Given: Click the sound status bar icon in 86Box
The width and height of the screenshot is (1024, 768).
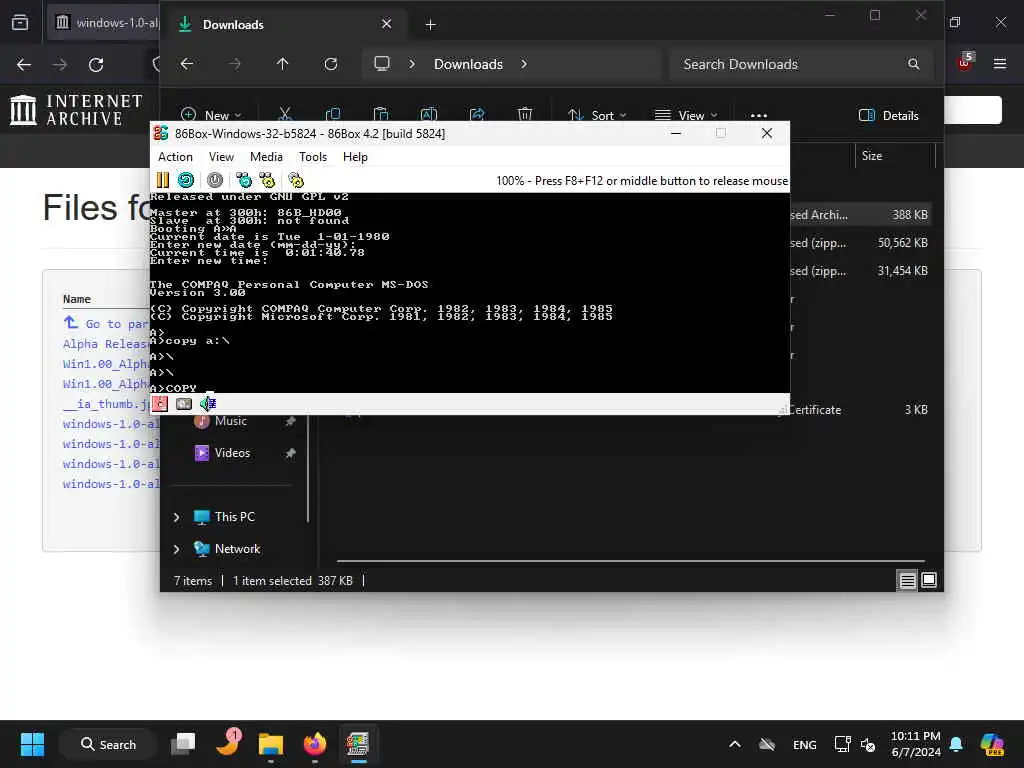Looking at the screenshot, I should tap(208, 404).
